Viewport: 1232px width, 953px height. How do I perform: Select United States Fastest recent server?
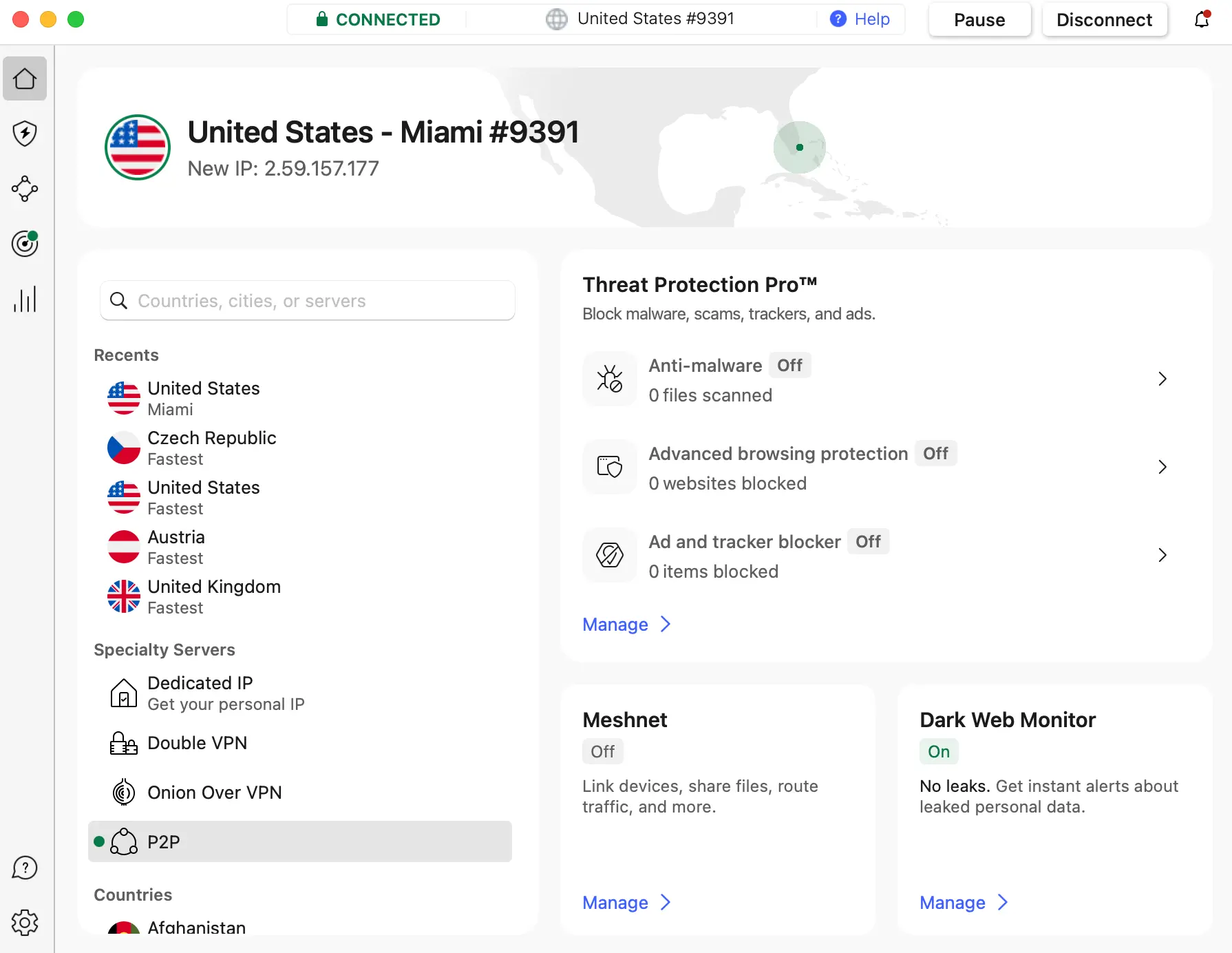tap(300, 497)
